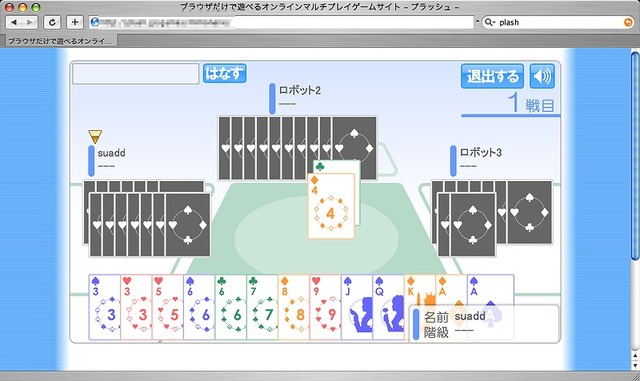Image resolution: width=640 pixels, height=381 pixels.
Task: Click the はなす (talk) button
Action: point(224,74)
